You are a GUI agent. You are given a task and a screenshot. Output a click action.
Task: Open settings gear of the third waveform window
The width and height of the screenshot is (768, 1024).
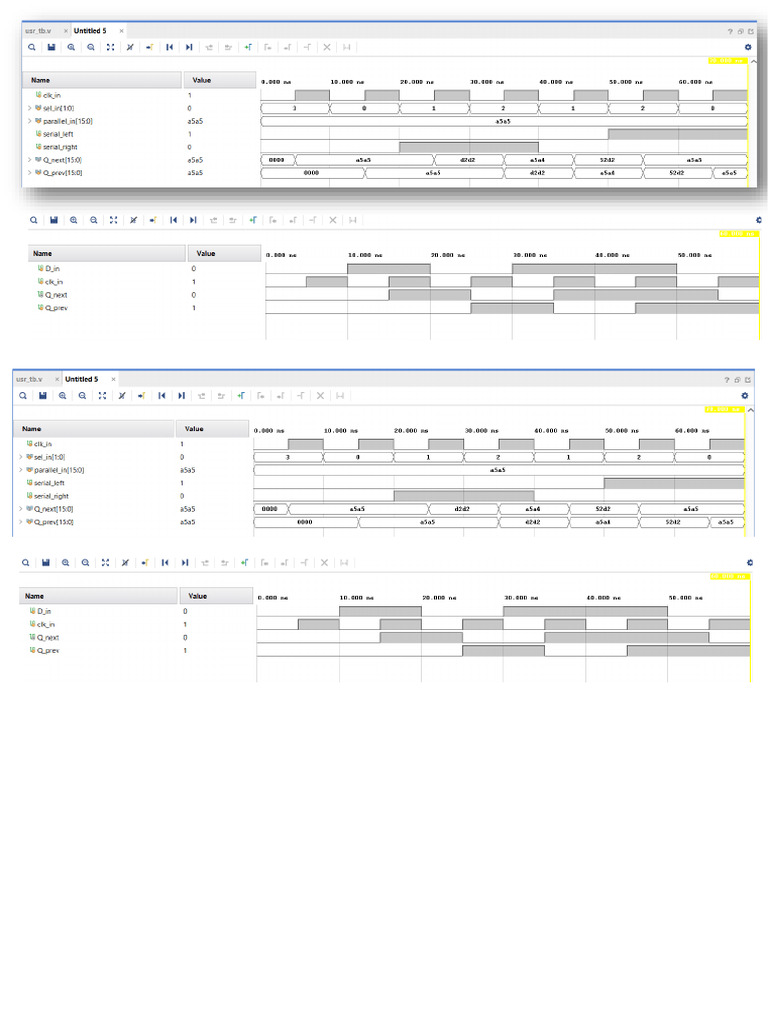[x=744, y=396]
